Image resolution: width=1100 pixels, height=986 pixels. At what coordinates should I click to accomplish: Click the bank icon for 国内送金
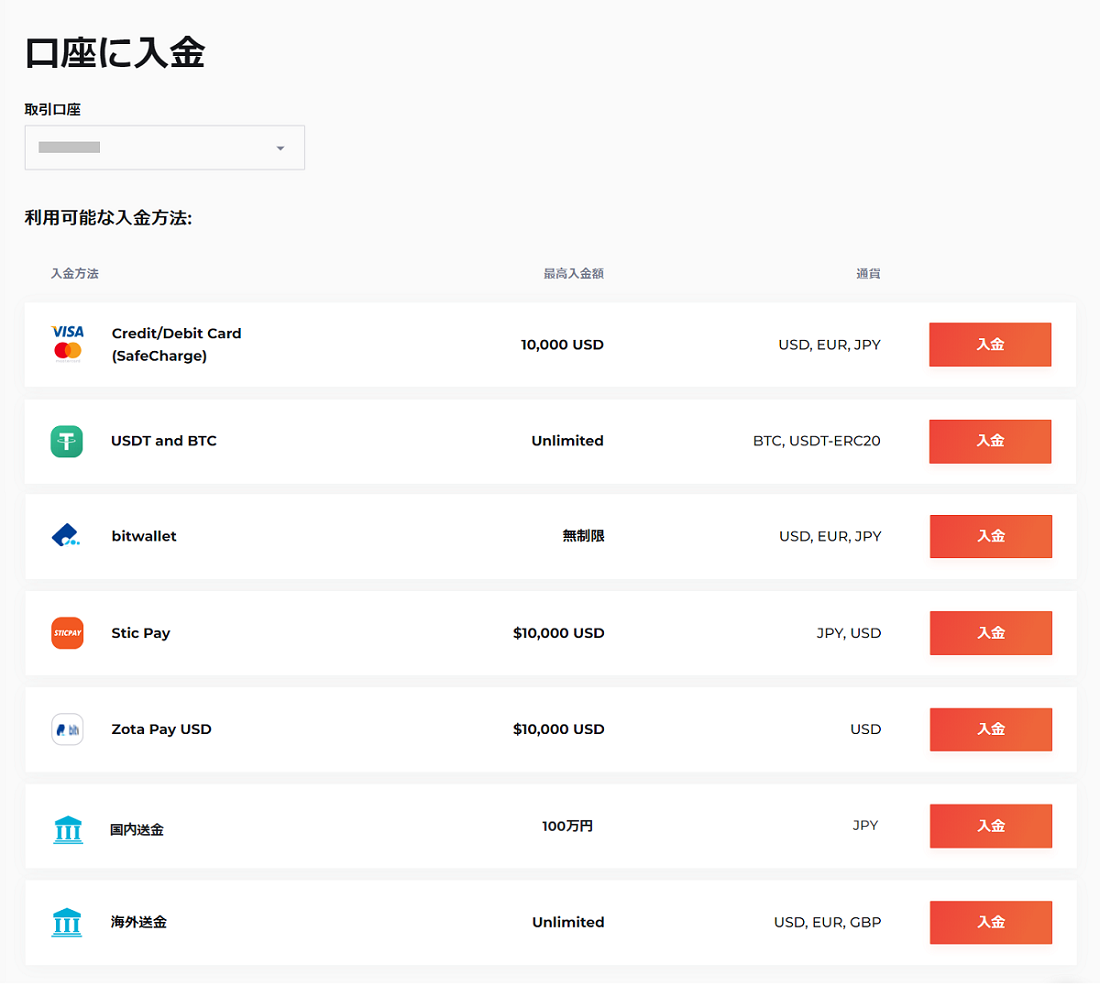click(x=67, y=828)
